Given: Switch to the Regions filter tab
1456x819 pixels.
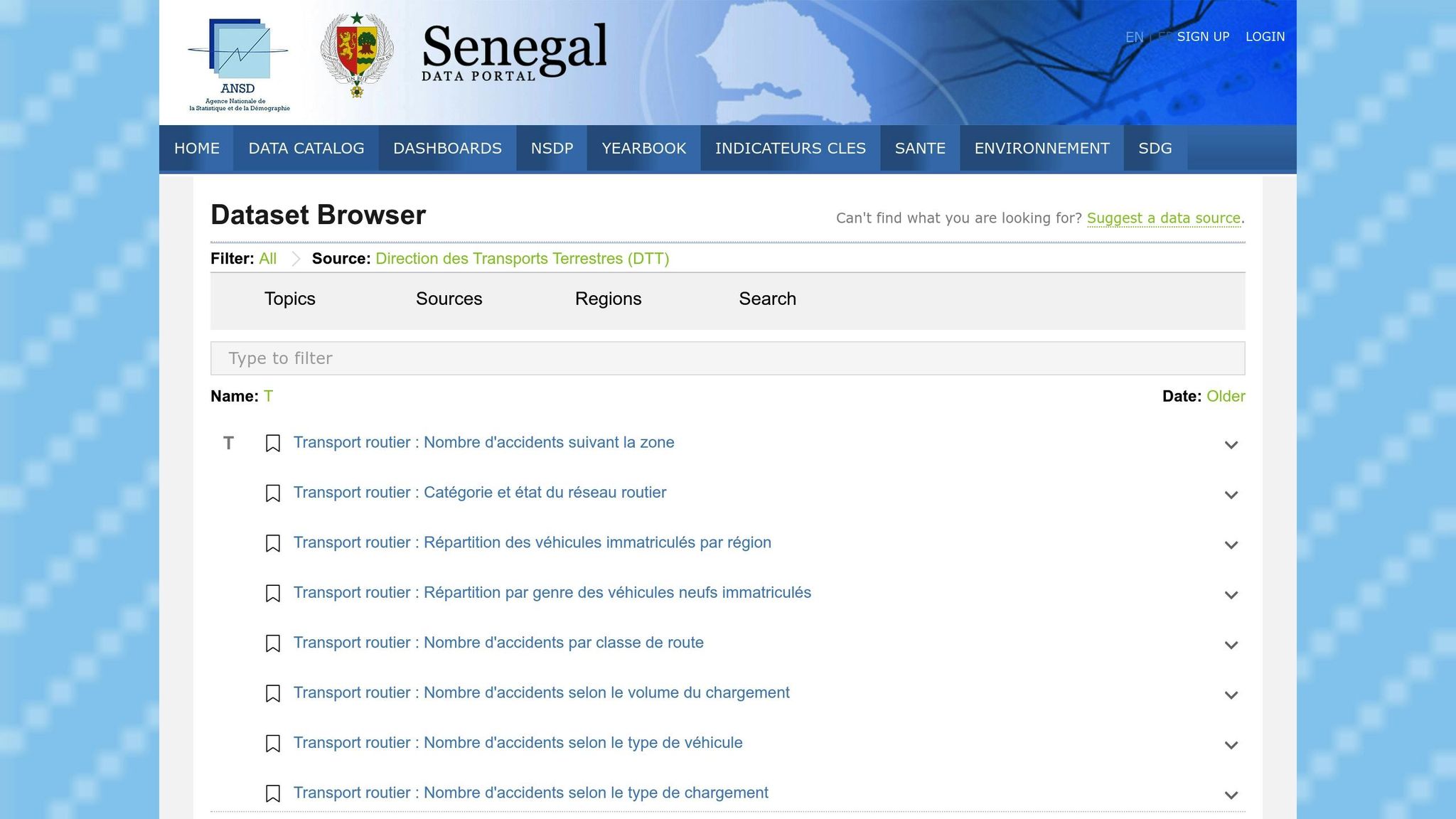Looking at the screenshot, I should click(x=608, y=299).
